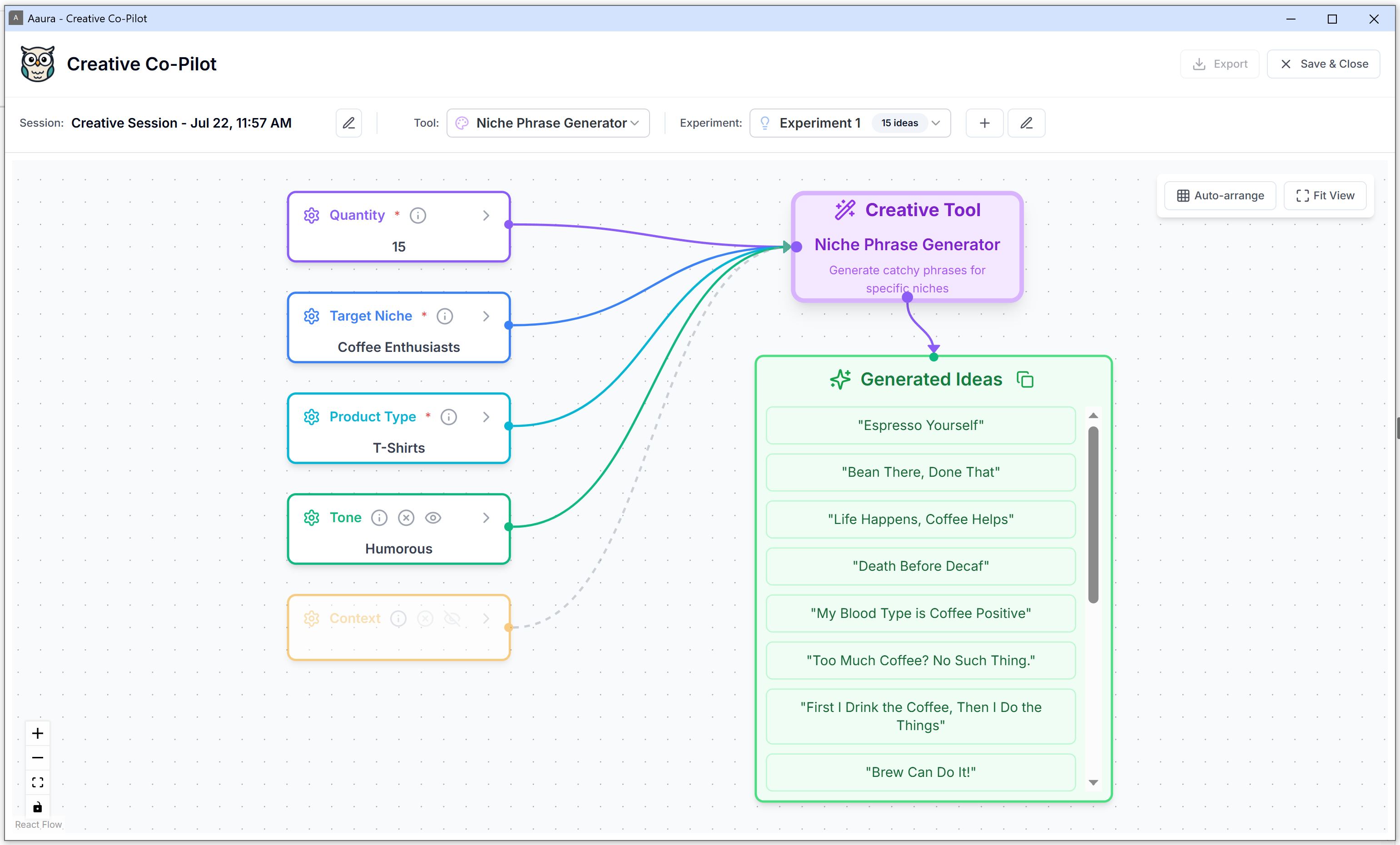Clear the Tone value with x icon
This screenshot has height=845, width=1400.
(406, 518)
